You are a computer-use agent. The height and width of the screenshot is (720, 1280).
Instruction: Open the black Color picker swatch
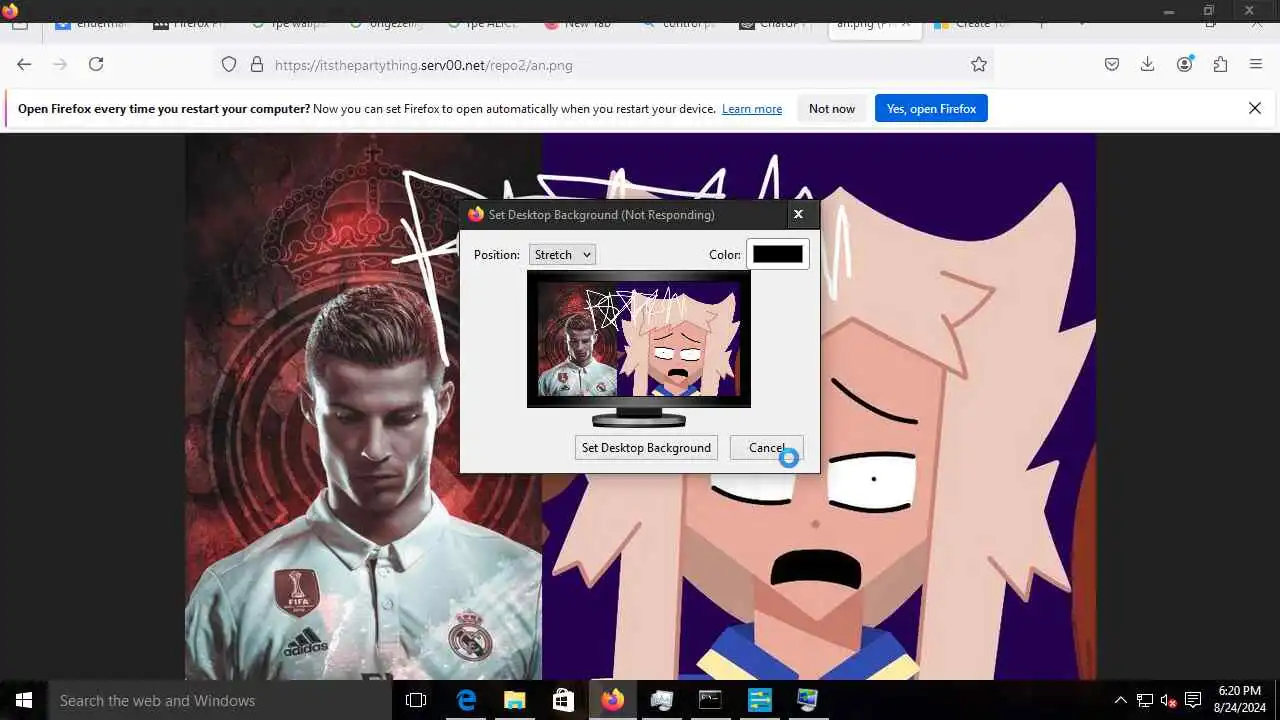point(777,254)
